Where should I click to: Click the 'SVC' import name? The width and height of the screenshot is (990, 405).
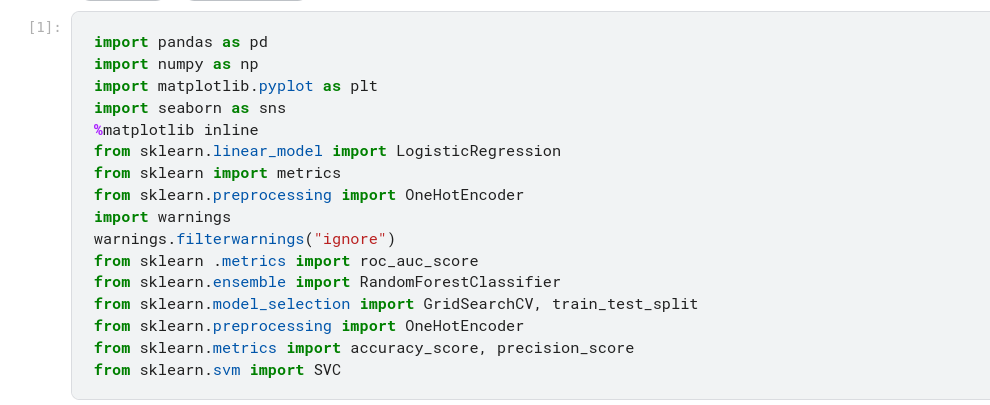click(327, 370)
